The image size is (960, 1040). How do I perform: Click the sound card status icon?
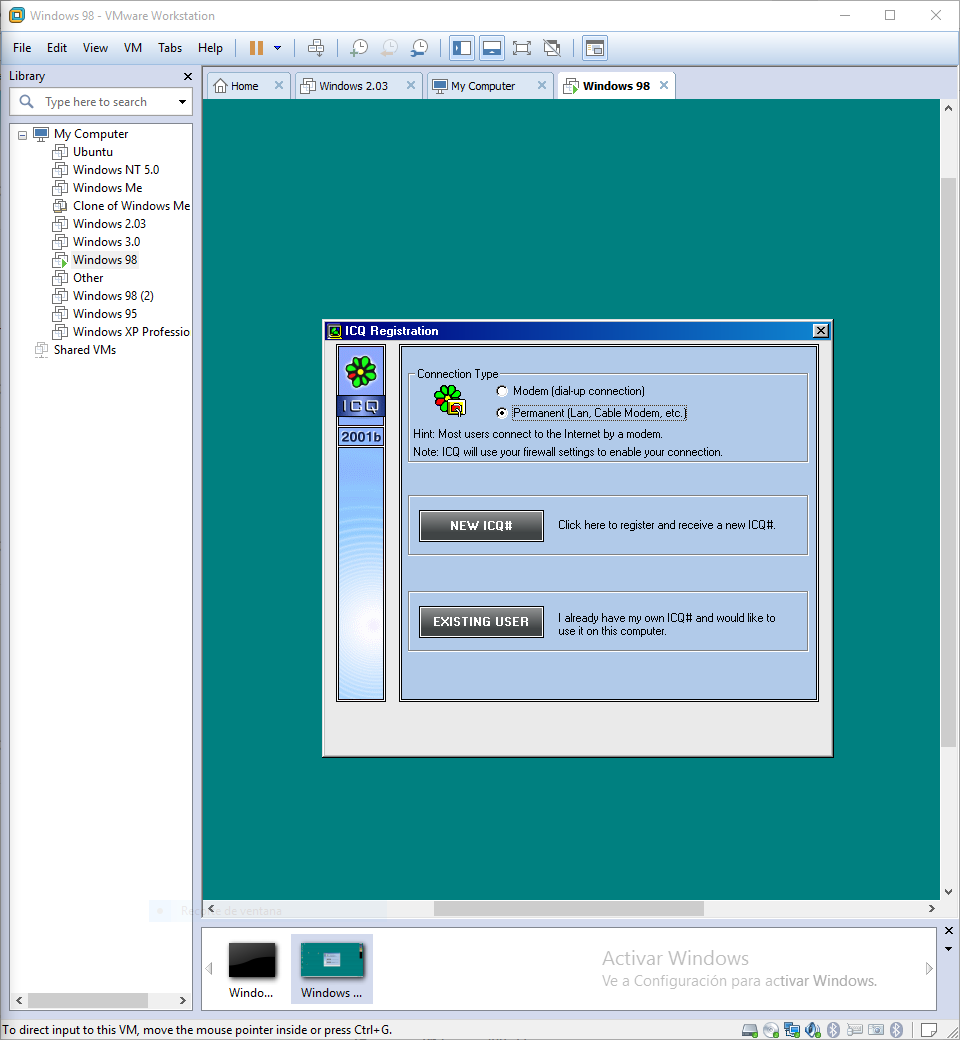click(813, 1030)
